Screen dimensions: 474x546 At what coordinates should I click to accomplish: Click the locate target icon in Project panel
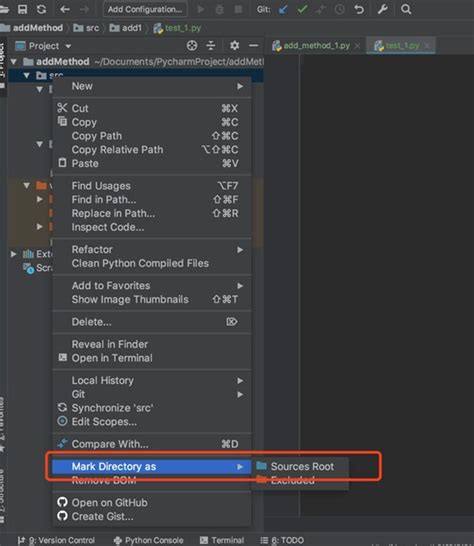point(192,46)
